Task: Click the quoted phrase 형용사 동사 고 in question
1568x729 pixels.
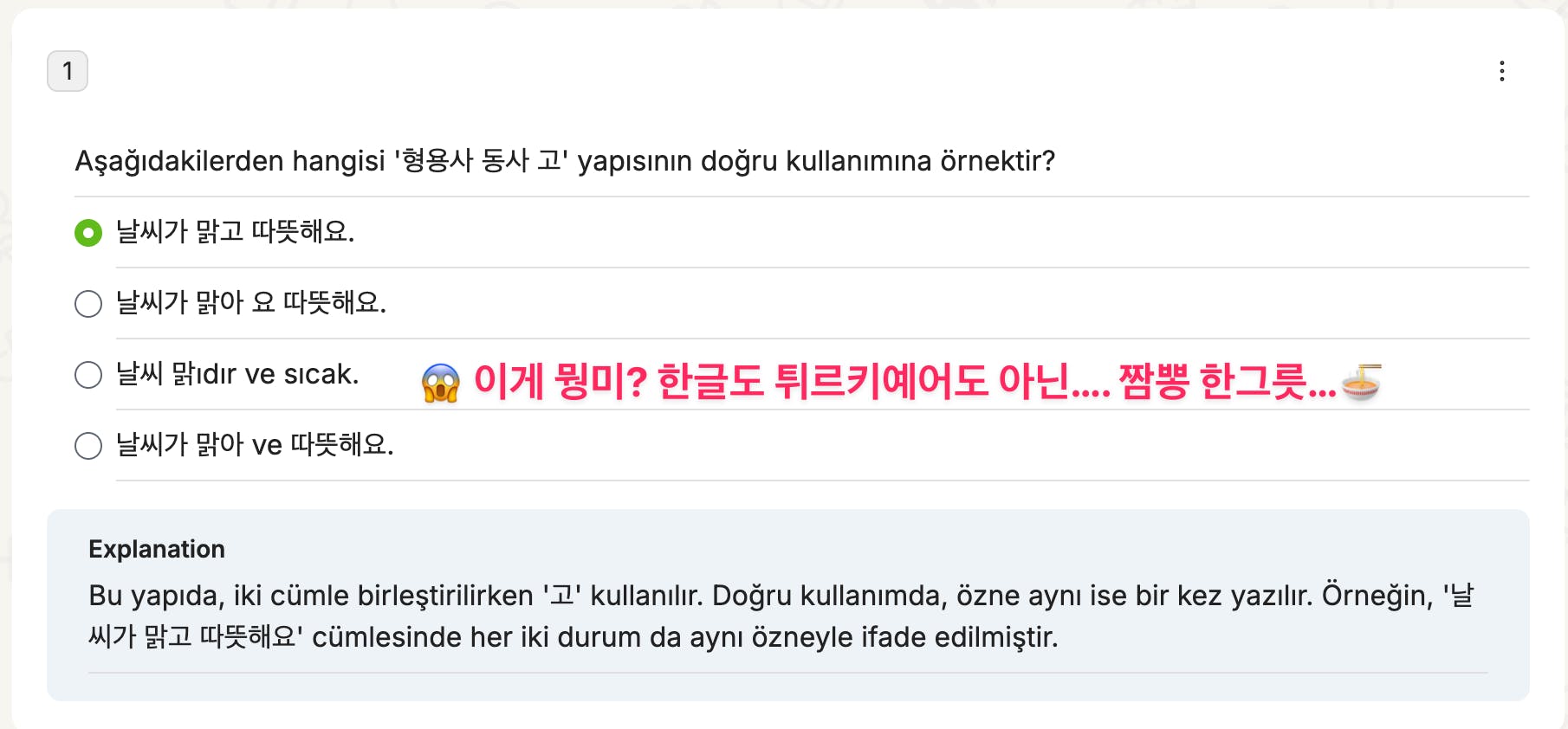Action: point(481,161)
